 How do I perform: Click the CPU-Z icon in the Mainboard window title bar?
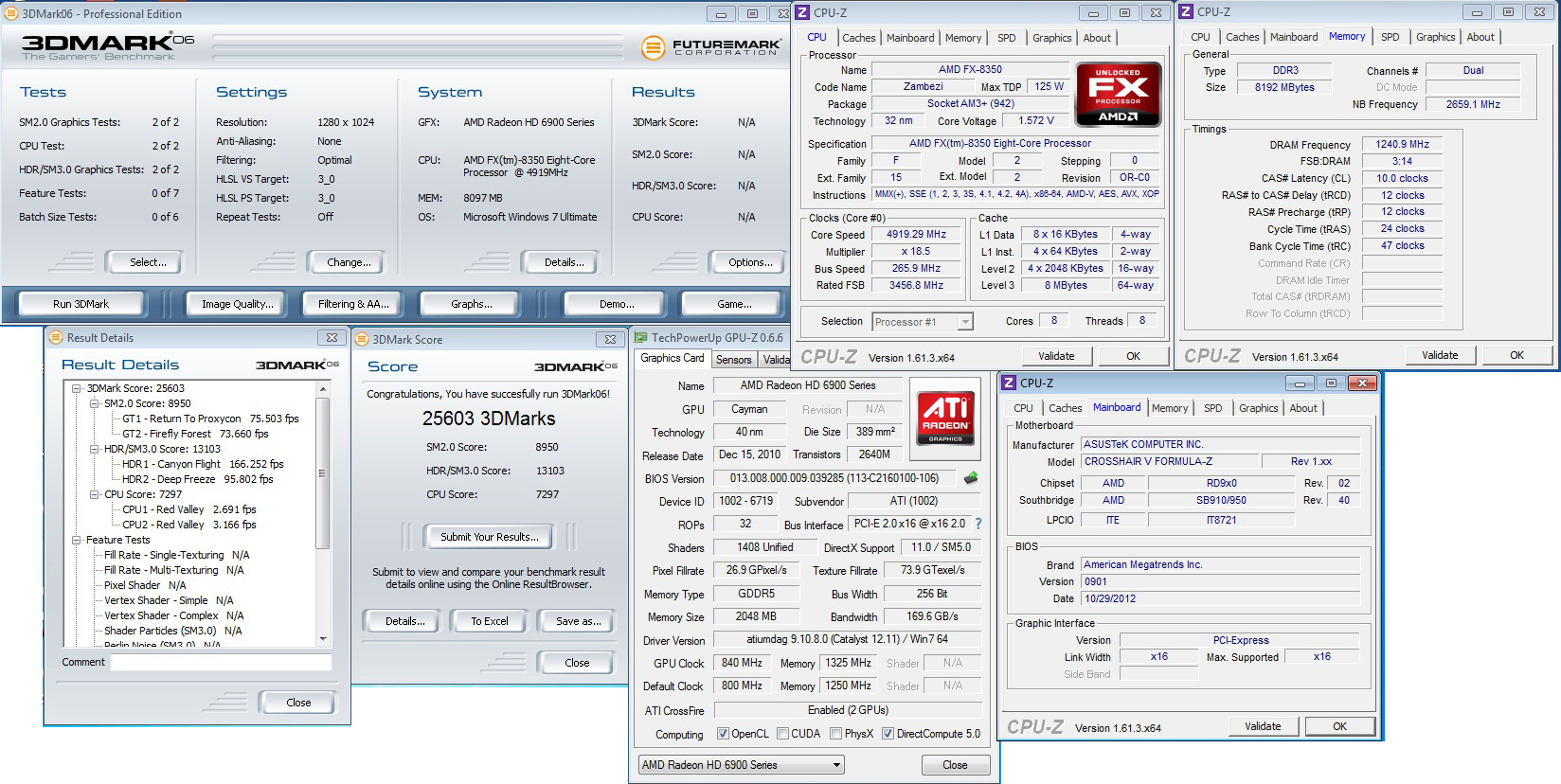tap(1009, 383)
